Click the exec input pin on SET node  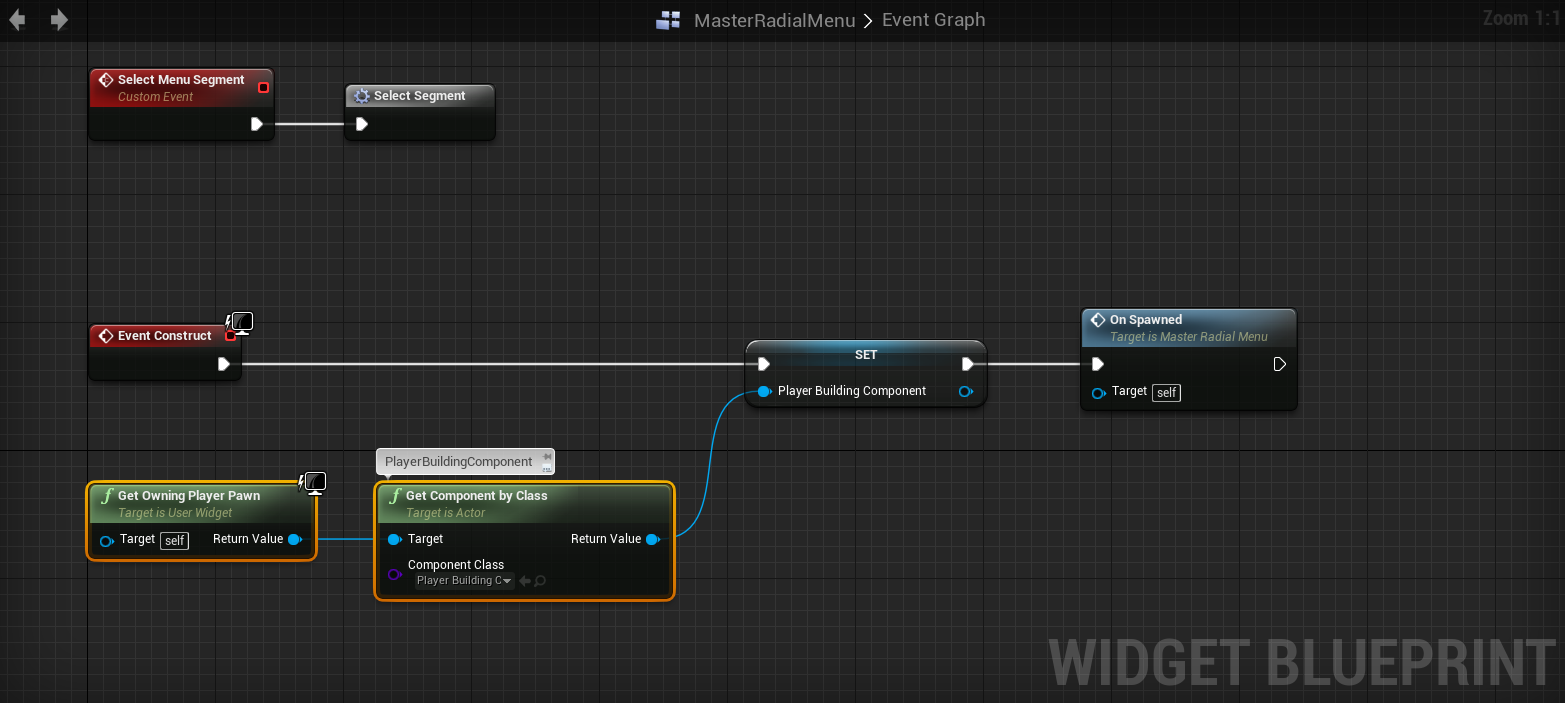(764, 364)
